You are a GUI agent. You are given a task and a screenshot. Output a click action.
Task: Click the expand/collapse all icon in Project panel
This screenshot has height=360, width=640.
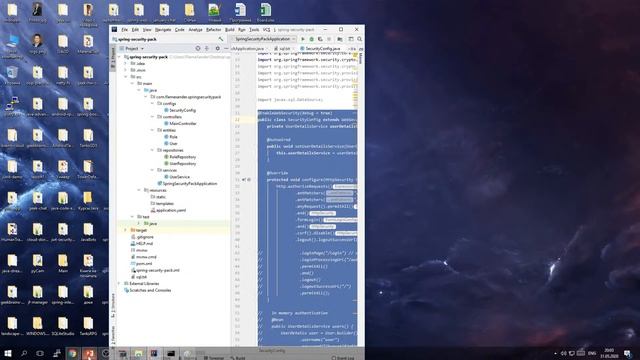click(207, 49)
